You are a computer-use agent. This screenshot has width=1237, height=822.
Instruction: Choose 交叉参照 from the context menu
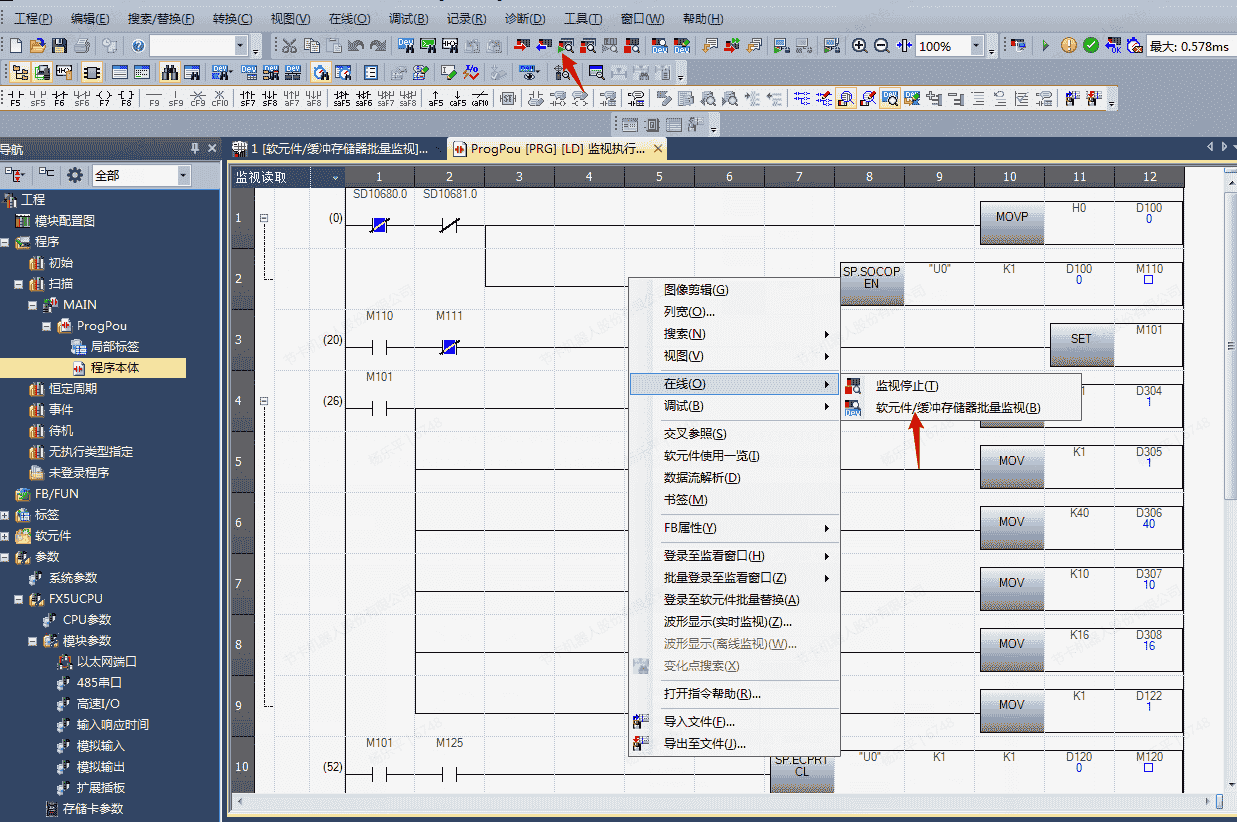click(x=694, y=434)
